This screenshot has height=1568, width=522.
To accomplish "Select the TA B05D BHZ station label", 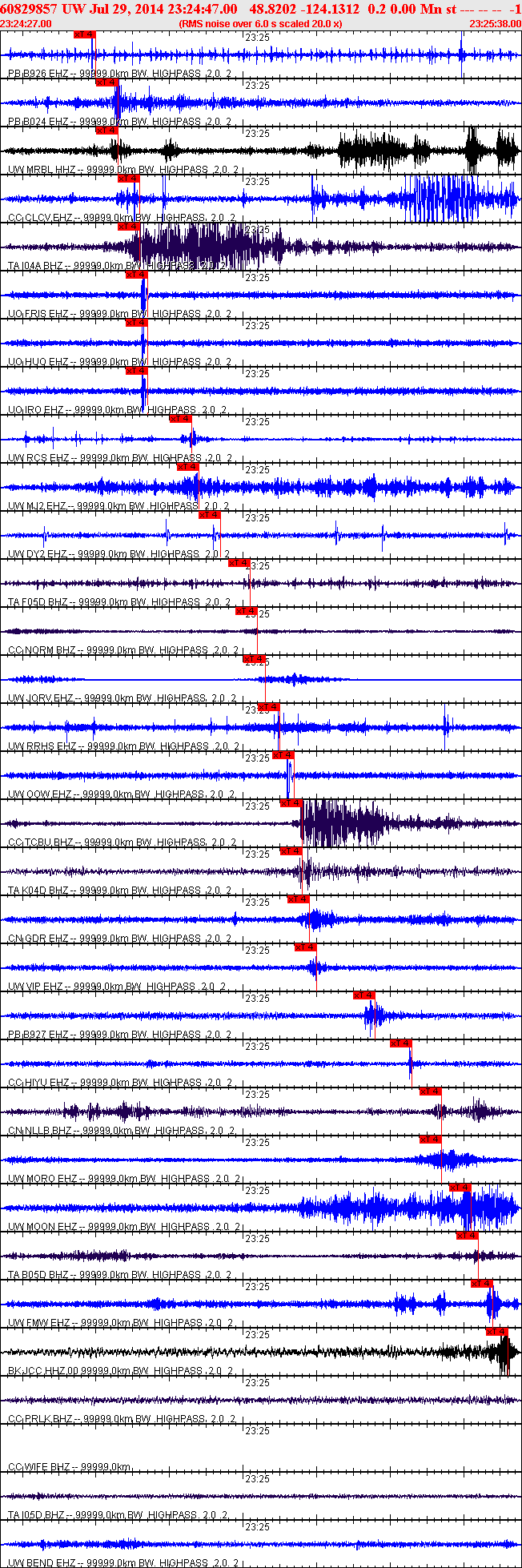I will coord(120,1275).
